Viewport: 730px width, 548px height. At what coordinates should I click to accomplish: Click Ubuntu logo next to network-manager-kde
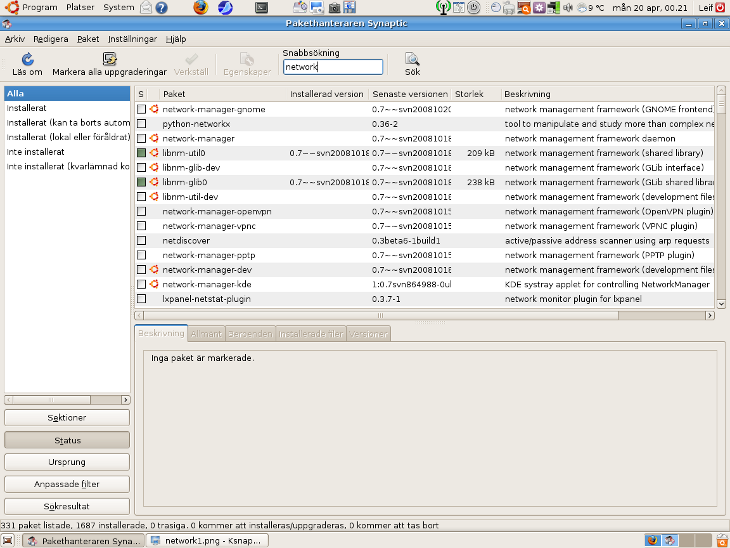coord(154,284)
